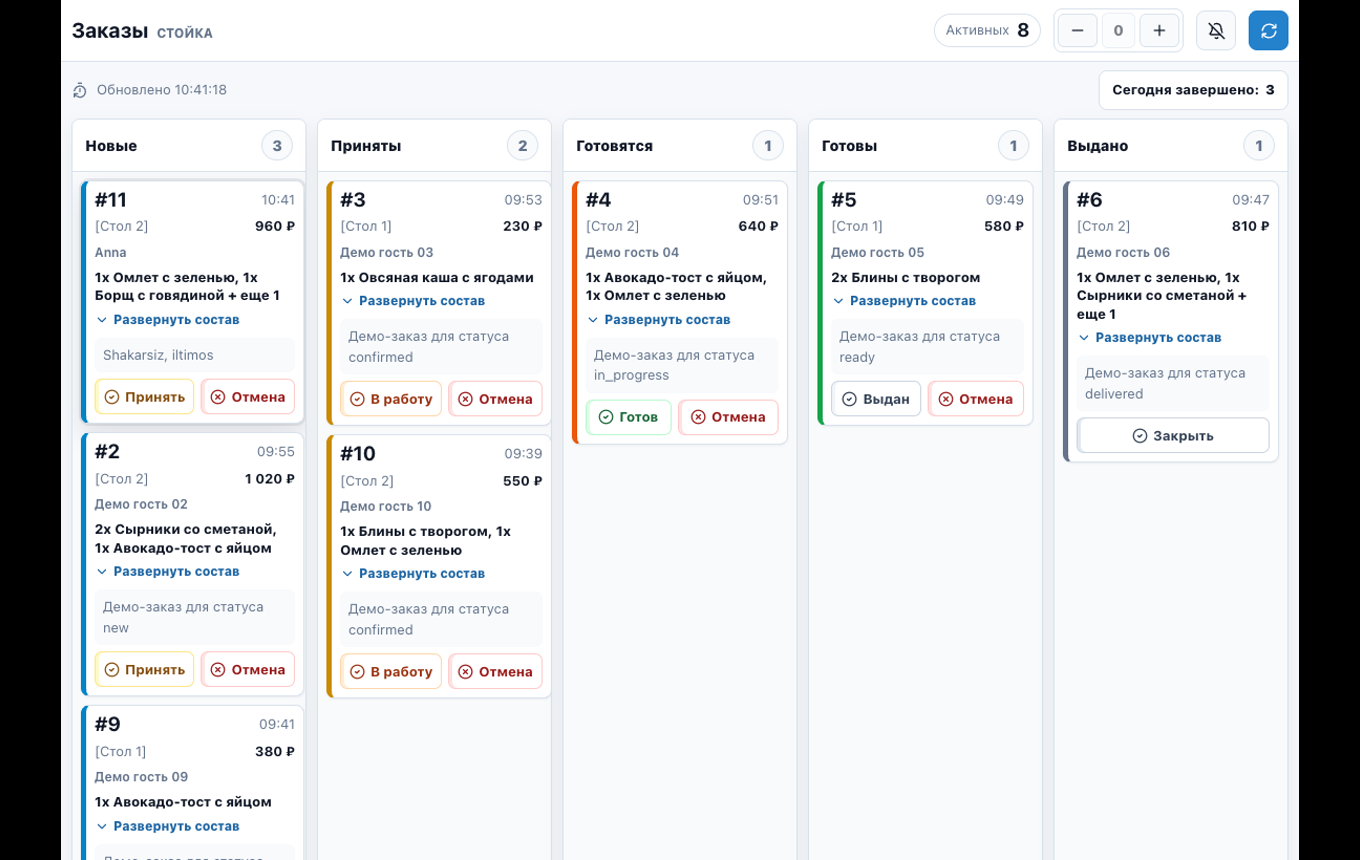Image resolution: width=1360 pixels, height=860 pixels.
Task: Toggle the muted notification bell
Action: coord(1216,31)
